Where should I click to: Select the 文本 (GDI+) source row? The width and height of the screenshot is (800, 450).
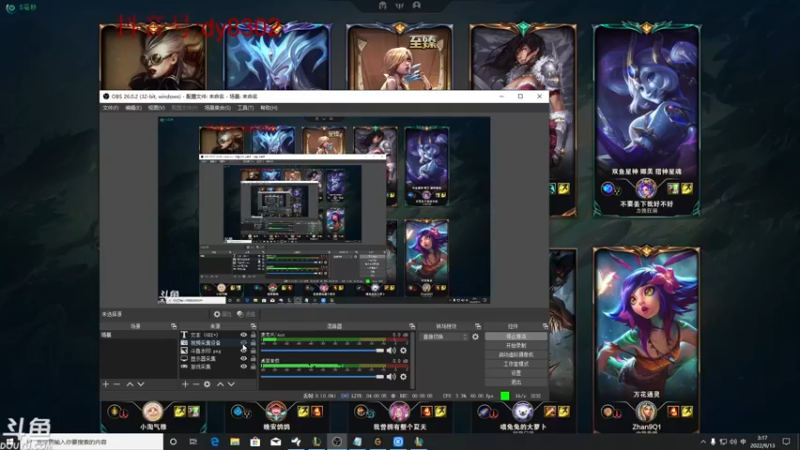tap(218, 335)
